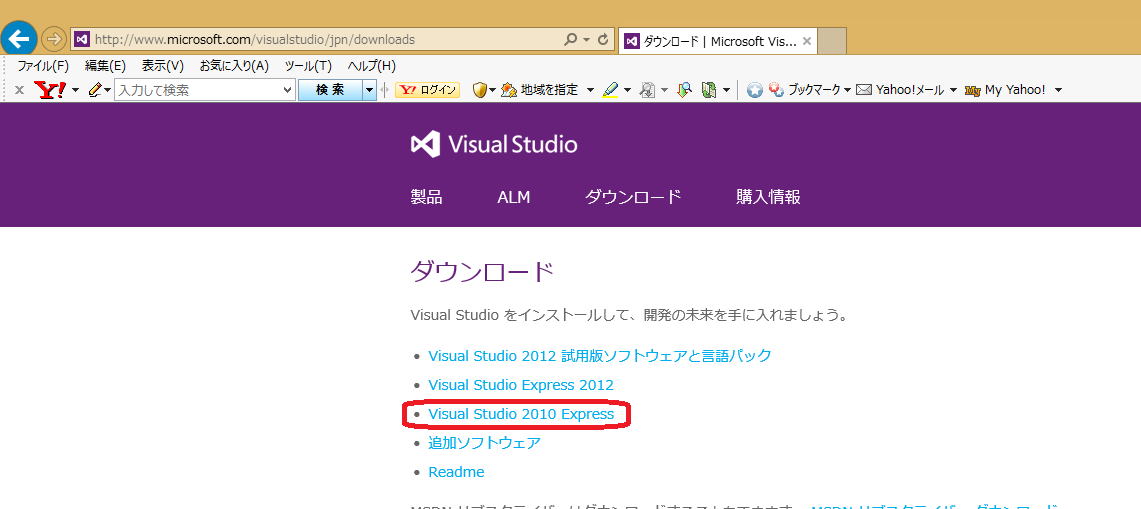Click the Yahoo! Y! logo icon in toolbar
The image size is (1141, 509).
pyautogui.click(x=49, y=90)
